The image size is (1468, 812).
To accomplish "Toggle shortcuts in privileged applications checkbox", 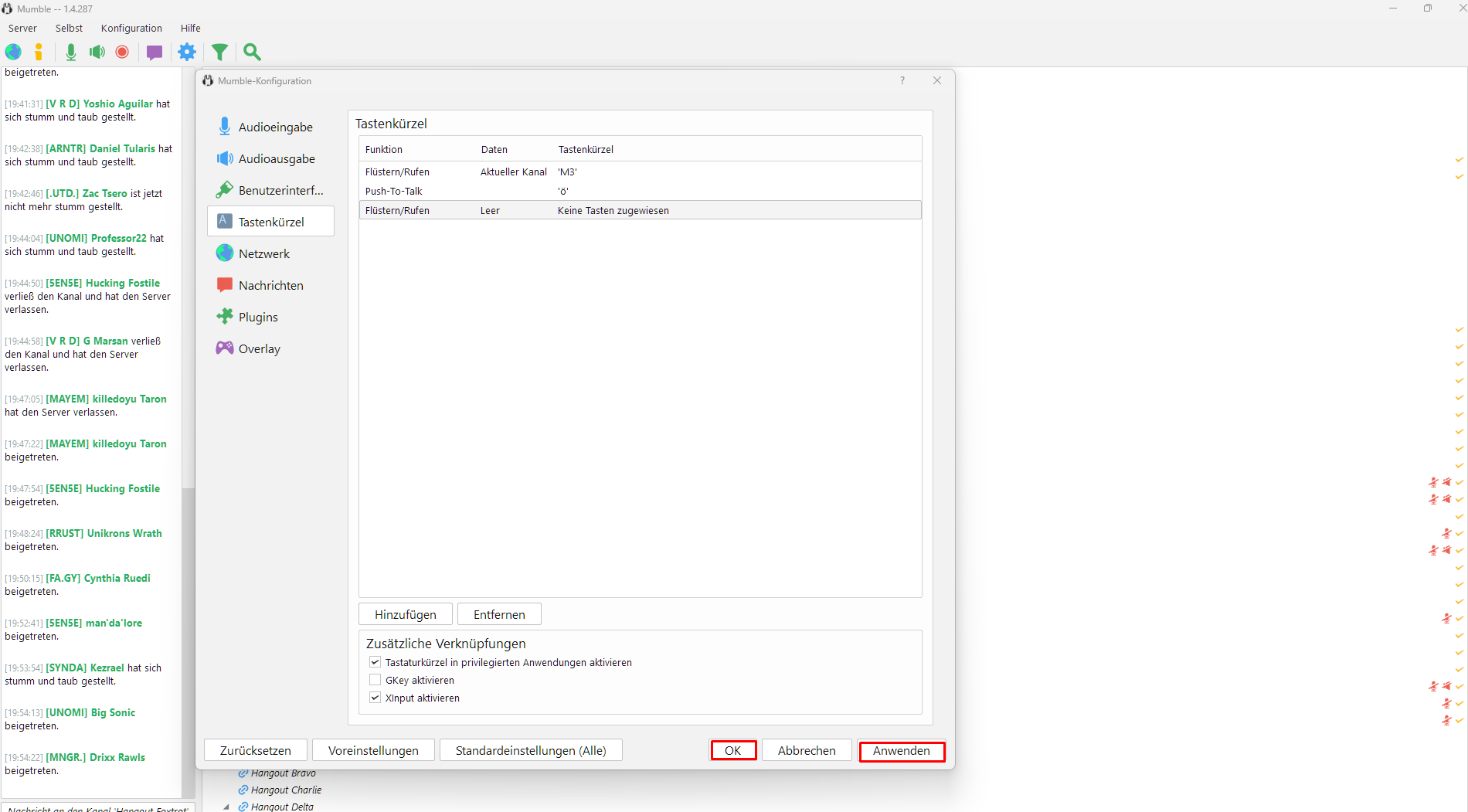I will tap(375, 662).
